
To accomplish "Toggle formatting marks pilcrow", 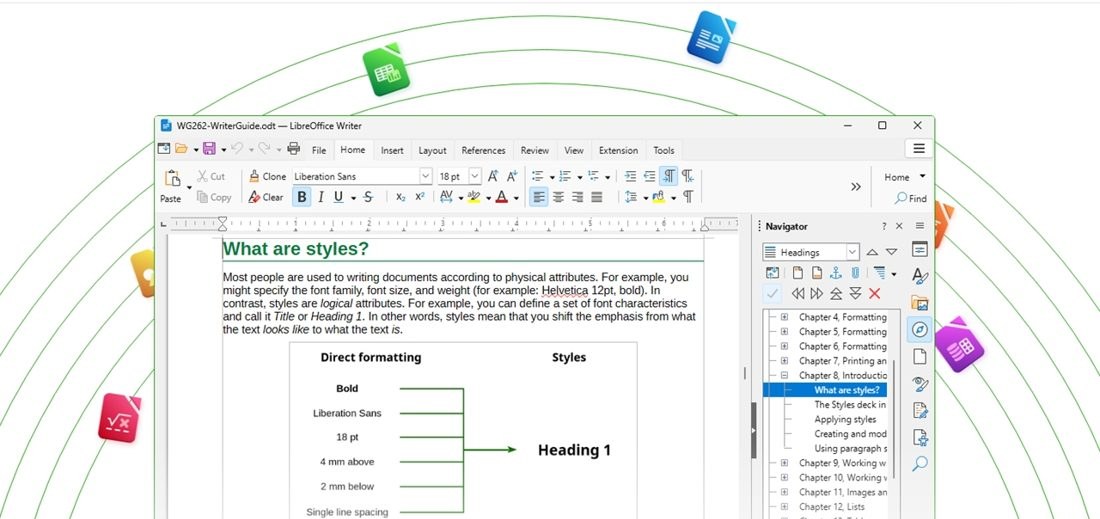I will 688,197.
